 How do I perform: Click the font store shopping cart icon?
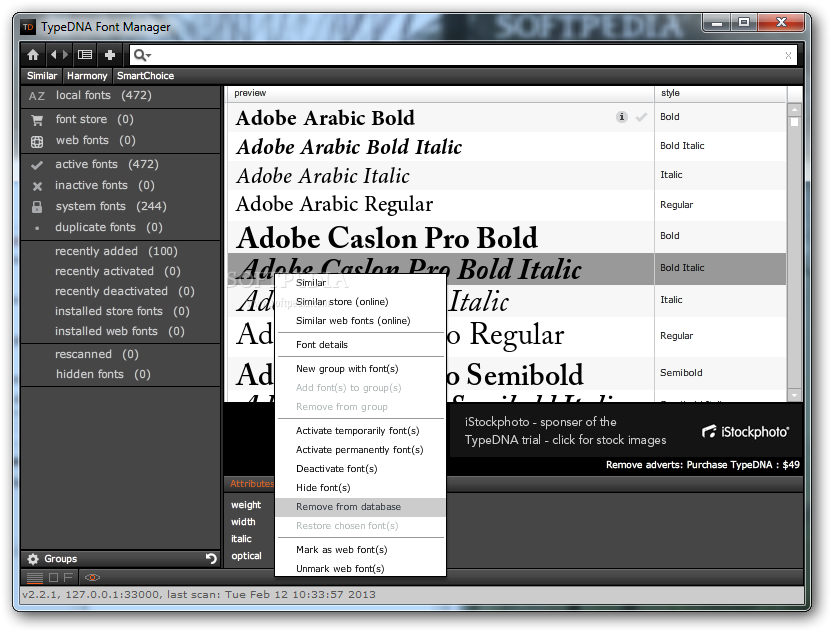[37, 120]
